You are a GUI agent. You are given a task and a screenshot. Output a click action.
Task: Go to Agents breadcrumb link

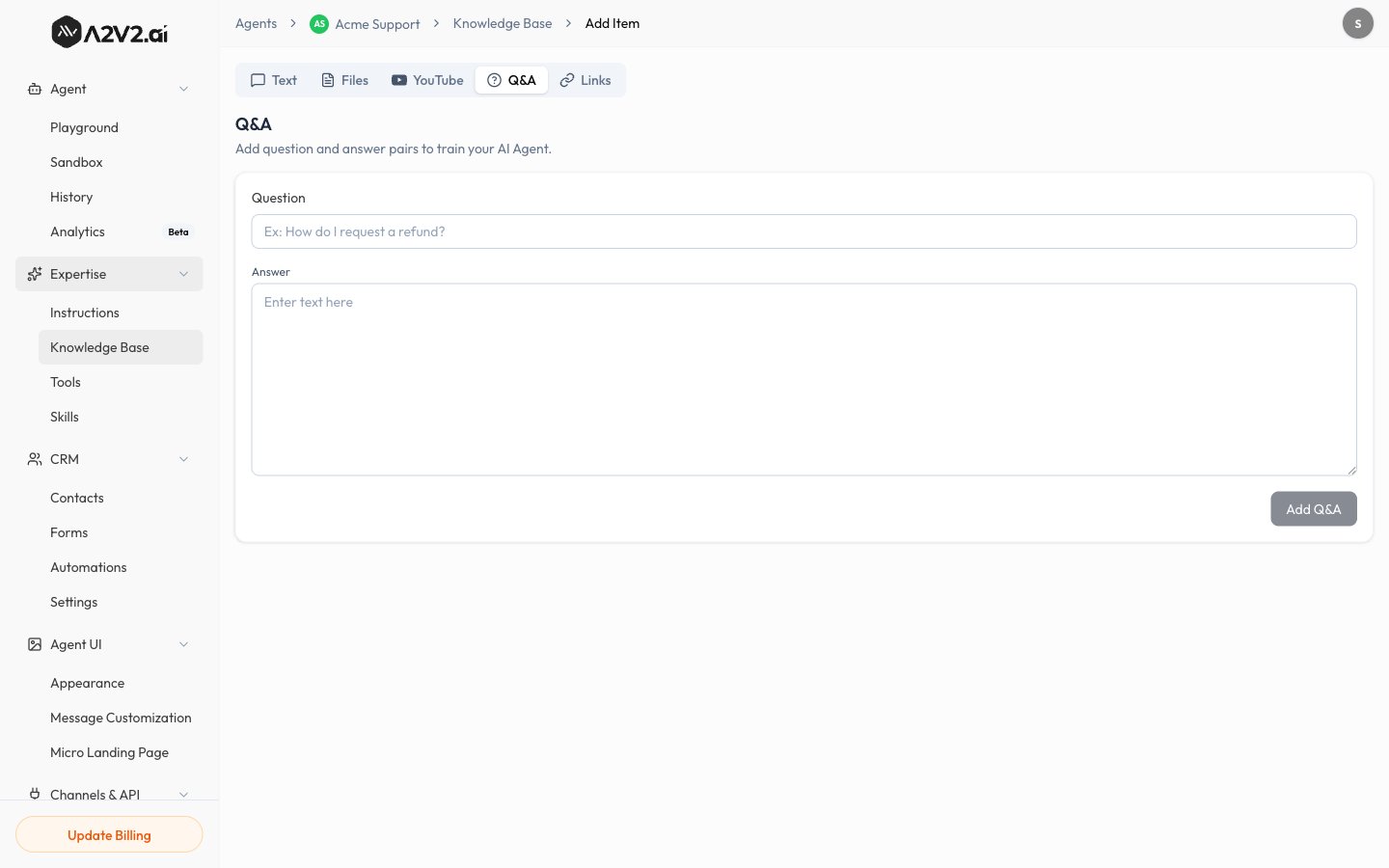point(256,23)
